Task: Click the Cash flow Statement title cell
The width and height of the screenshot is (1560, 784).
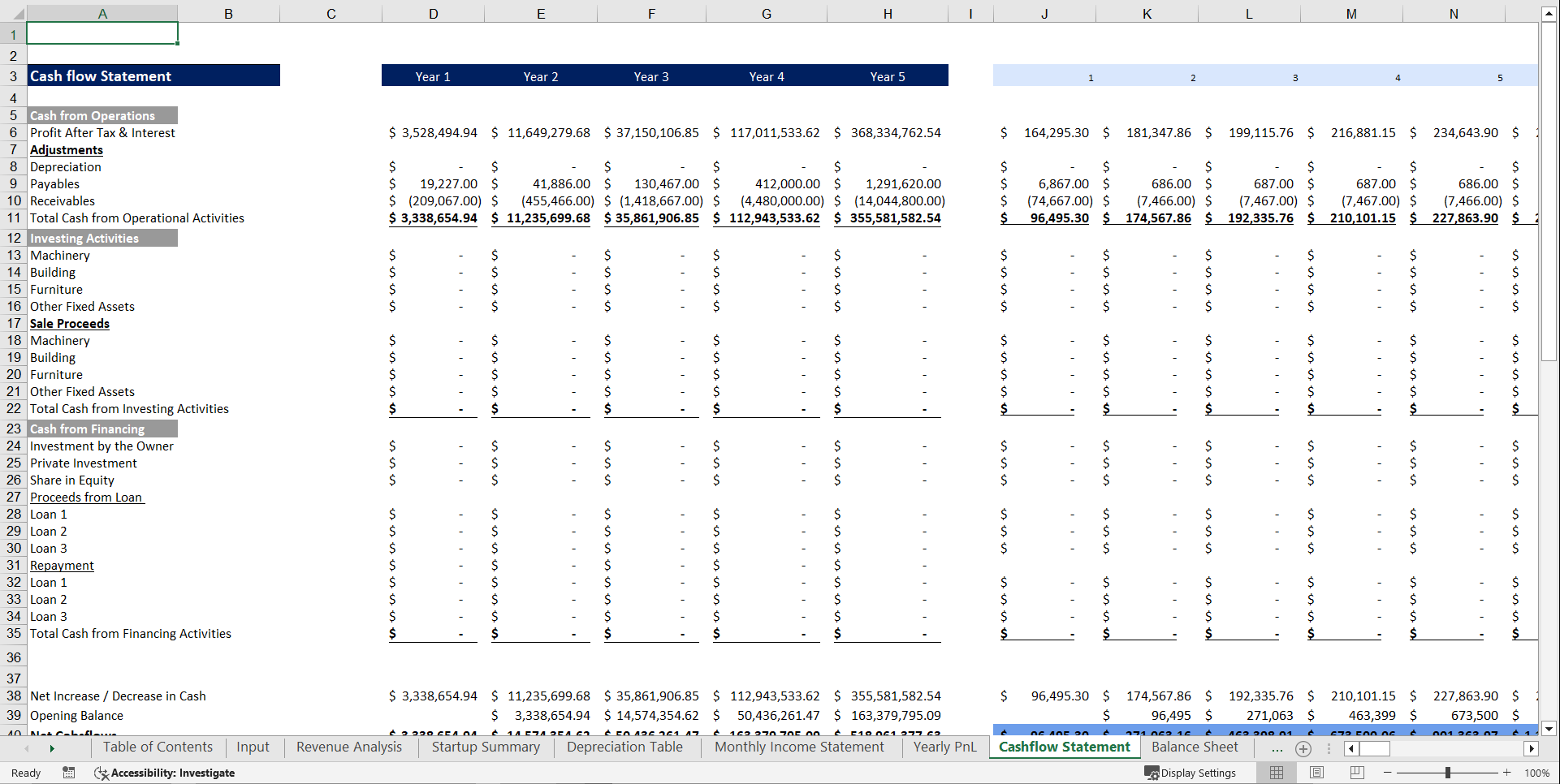Action: click(153, 75)
